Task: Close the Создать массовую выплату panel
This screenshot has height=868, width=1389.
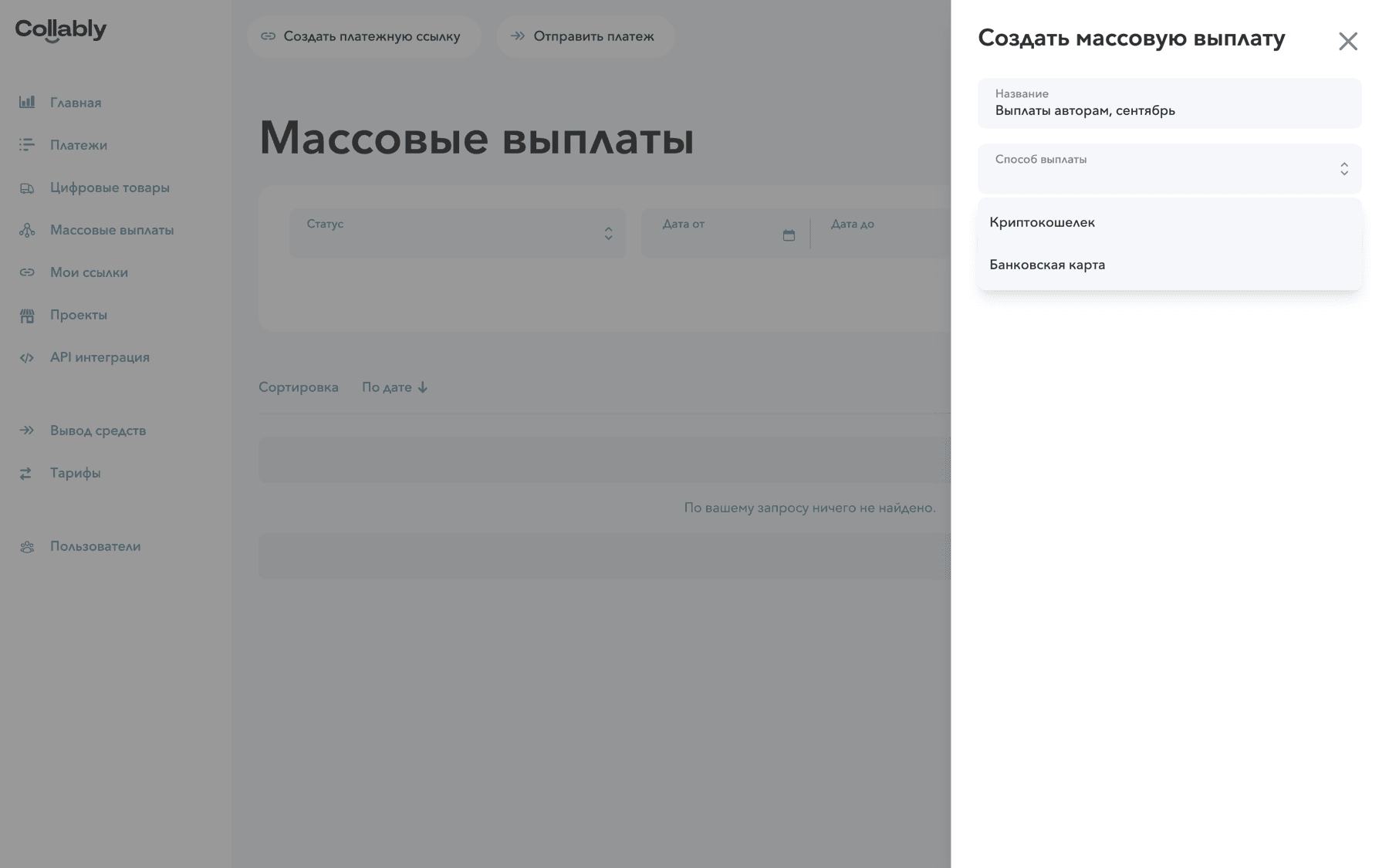Action: point(1347,41)
